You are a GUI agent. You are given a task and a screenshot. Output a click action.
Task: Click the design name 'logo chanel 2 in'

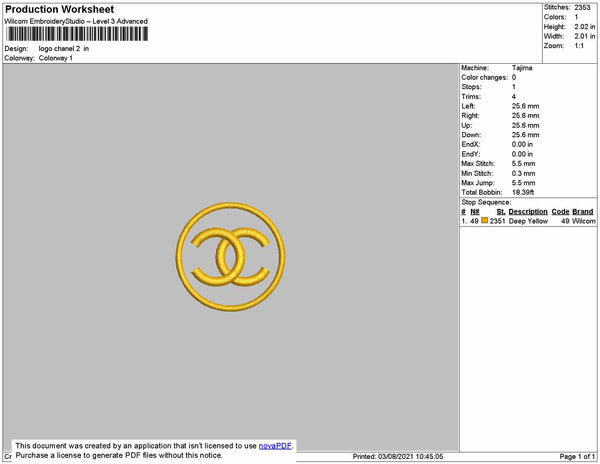(64, 49)
